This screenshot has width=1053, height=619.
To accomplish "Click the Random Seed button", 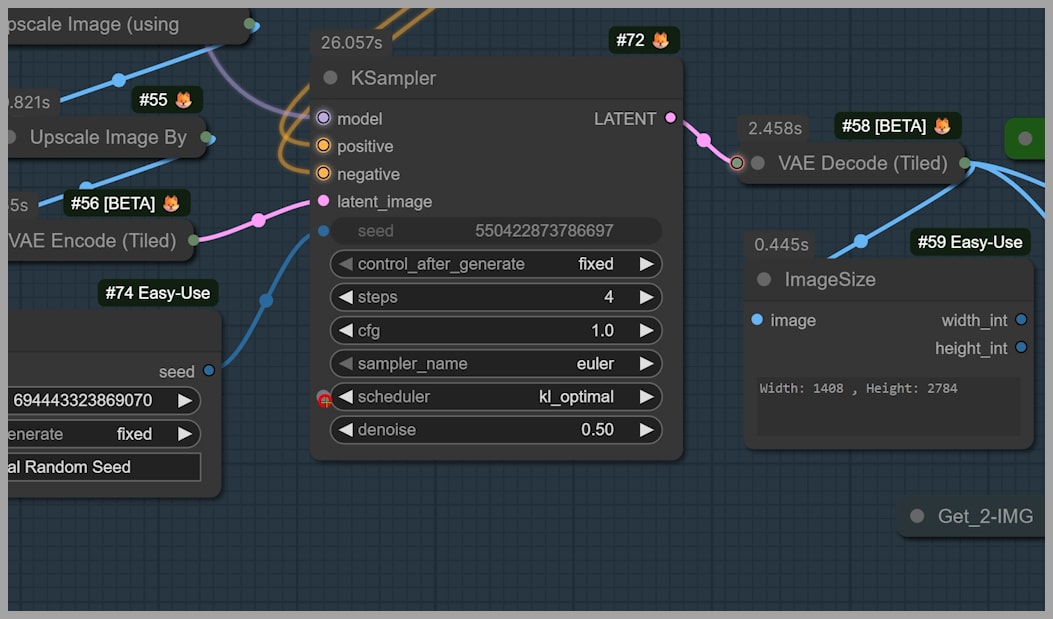I will pyautogui.click(x=100, y=467).
